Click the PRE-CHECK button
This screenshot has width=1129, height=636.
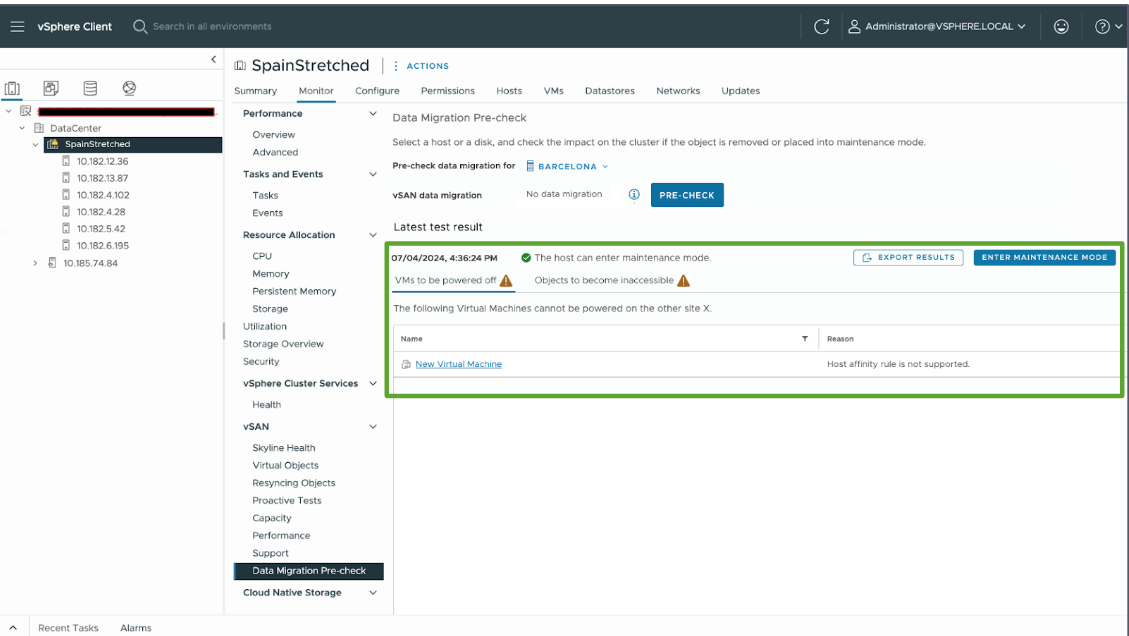687,195
